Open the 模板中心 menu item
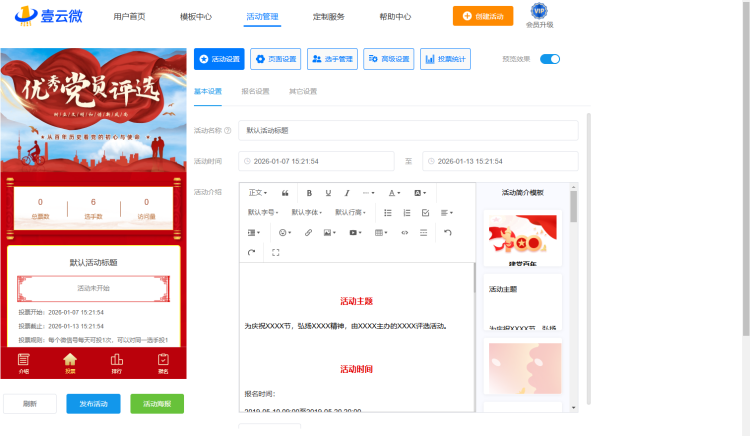The width and height of the screenshot is (750, 436). click(195, 17)
